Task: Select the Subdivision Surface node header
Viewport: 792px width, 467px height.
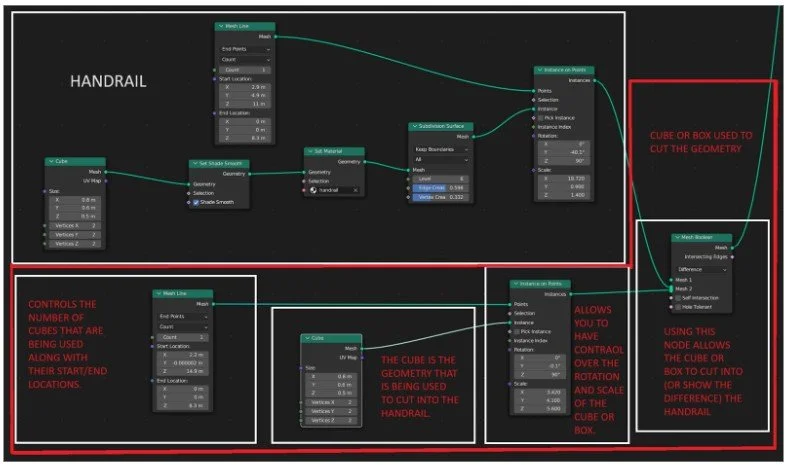Action: point(441,126)
